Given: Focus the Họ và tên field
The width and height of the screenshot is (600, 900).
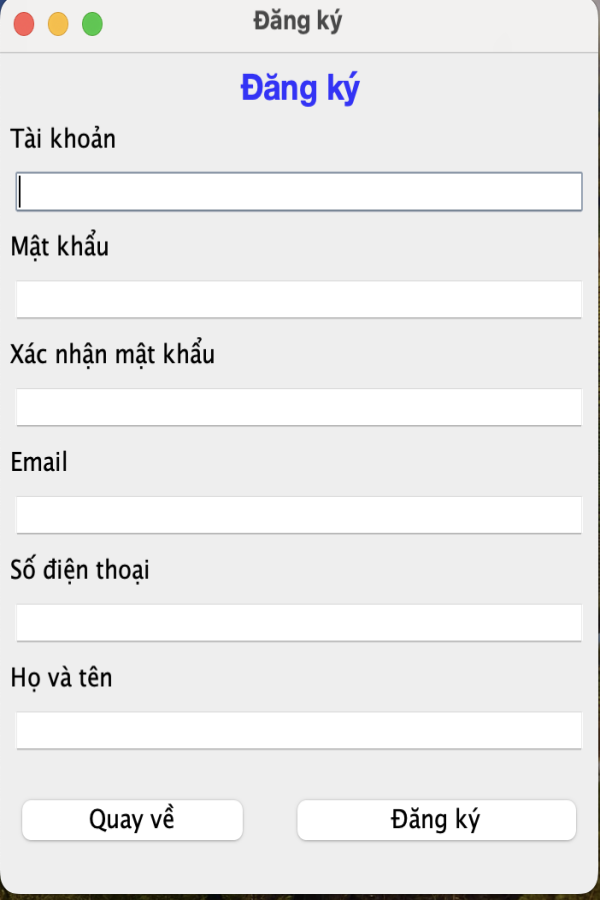Looking at the screenshot, I should [299, 731].
